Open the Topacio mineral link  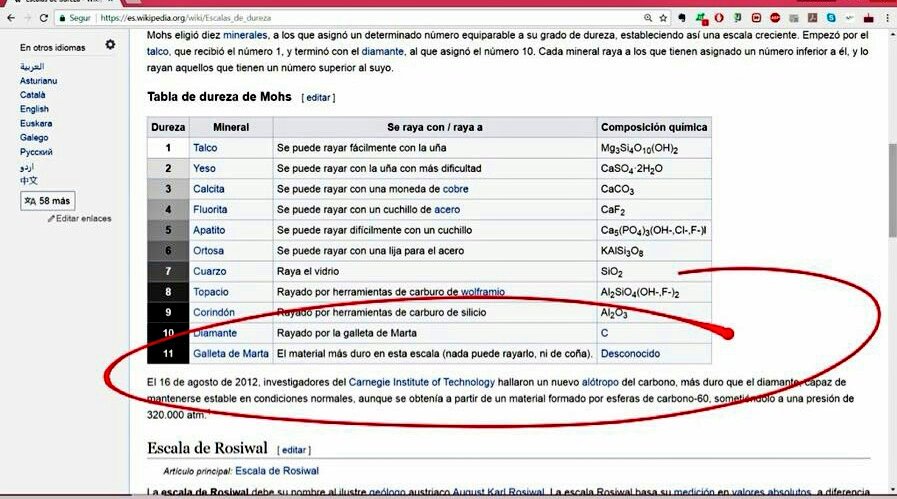point(211,292)
